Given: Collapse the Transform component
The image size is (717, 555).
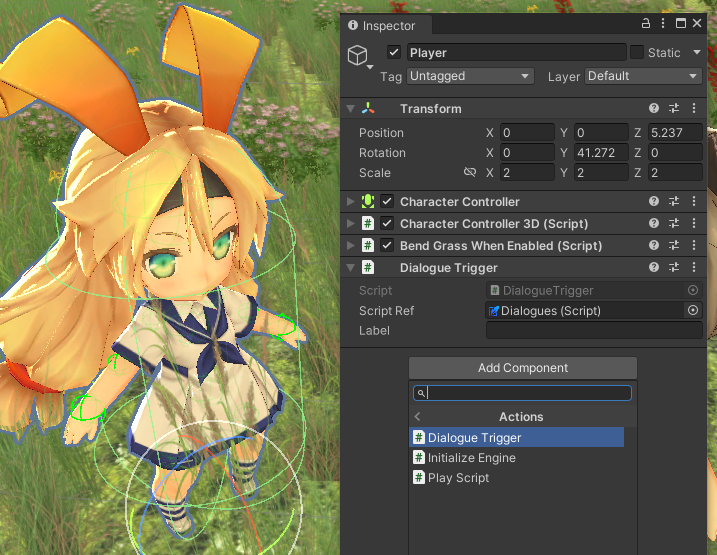Looking at the screenshot, I should click(351, 109).
